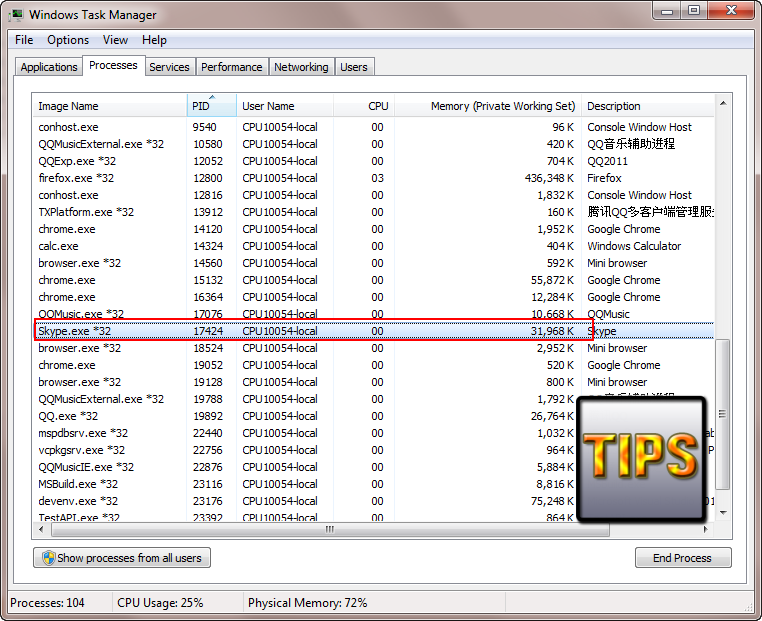Click the 436,348 K memory value
762x621 pixels.
(549, 178)
